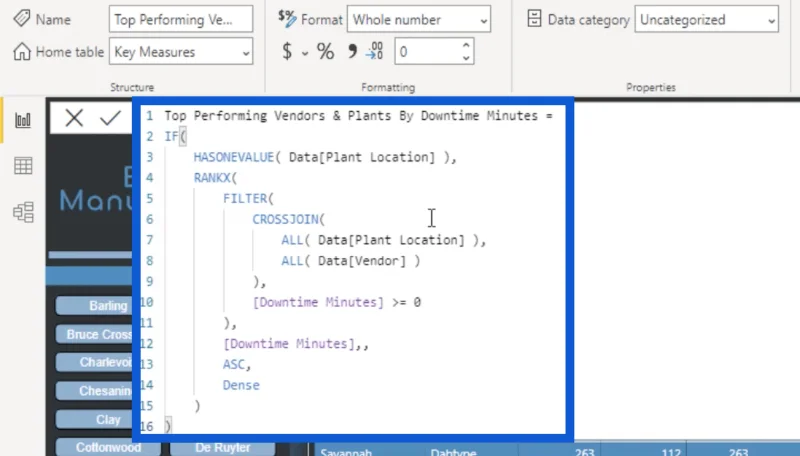This screenshot has height=456, width=800.
Task: Select Chesaning slicer button
Action: [x=94, y=391]
